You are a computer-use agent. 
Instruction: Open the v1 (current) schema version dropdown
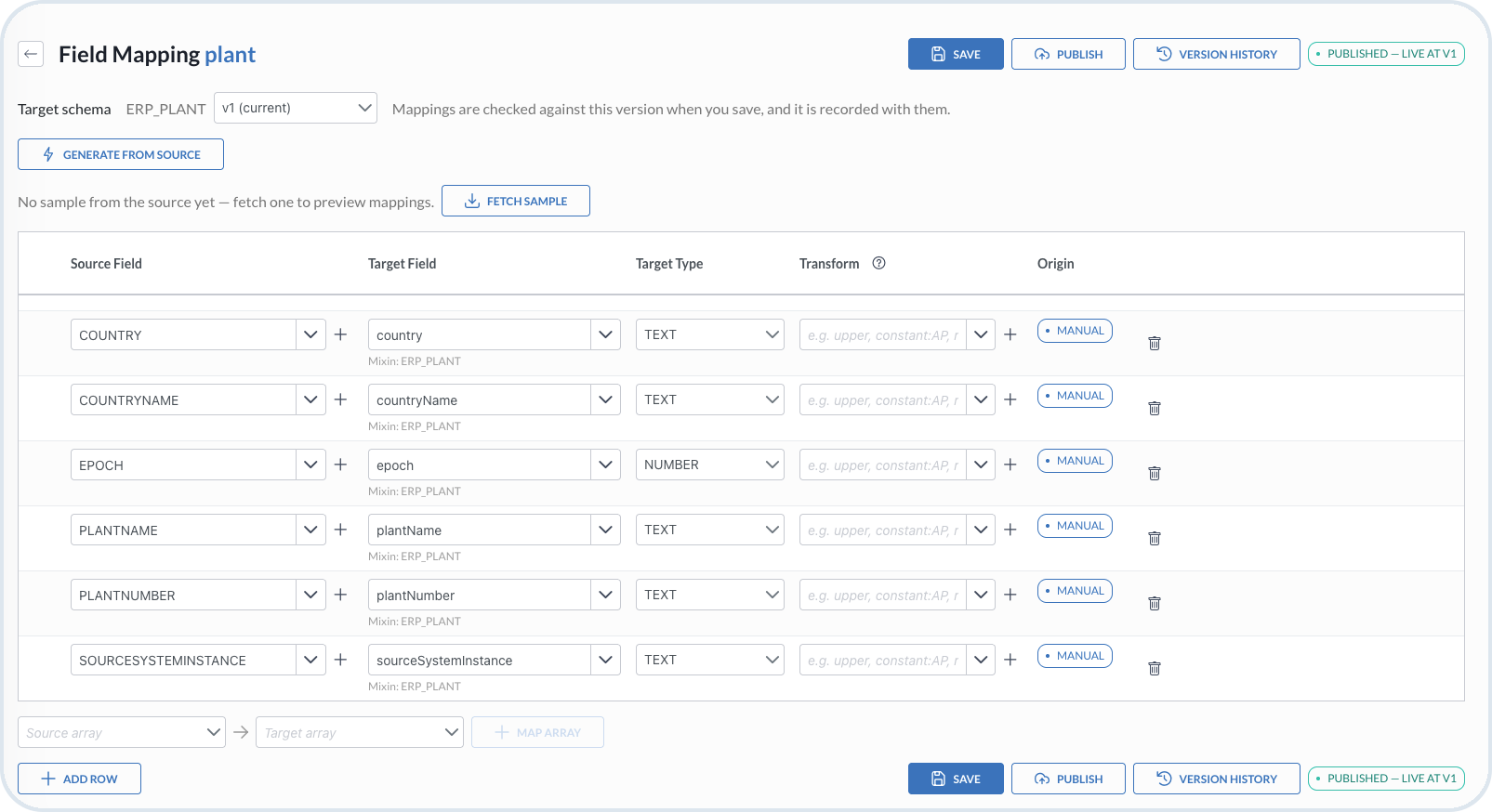point(296,108)
